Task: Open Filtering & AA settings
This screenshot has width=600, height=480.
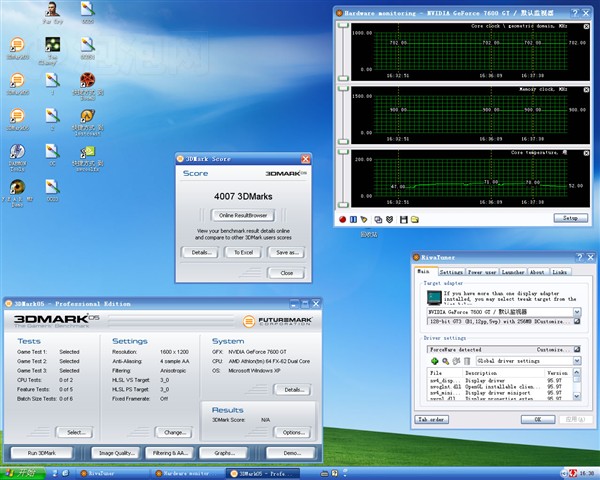Action: coord(170,453)
